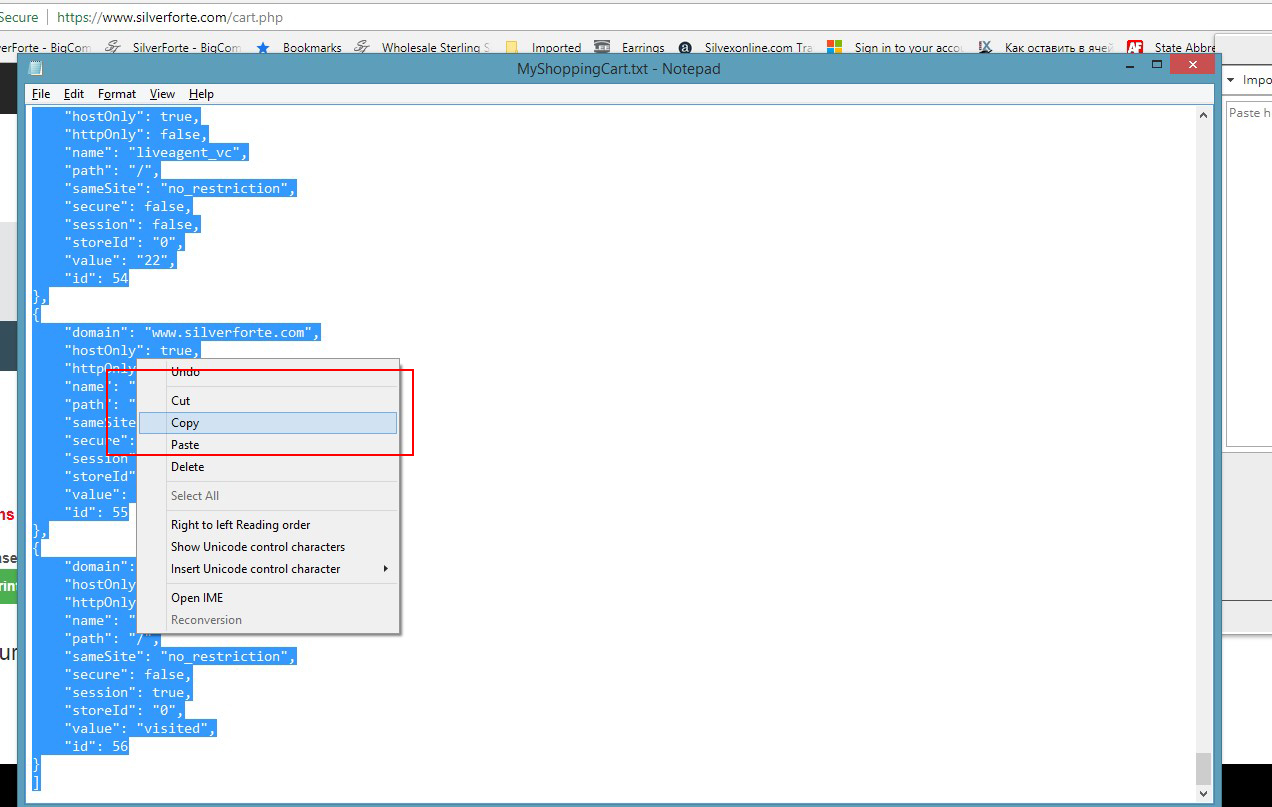Viewport: 1272px width, 807px height.
Task: Open the Help menu in Notepad
Action: (201, 94)
